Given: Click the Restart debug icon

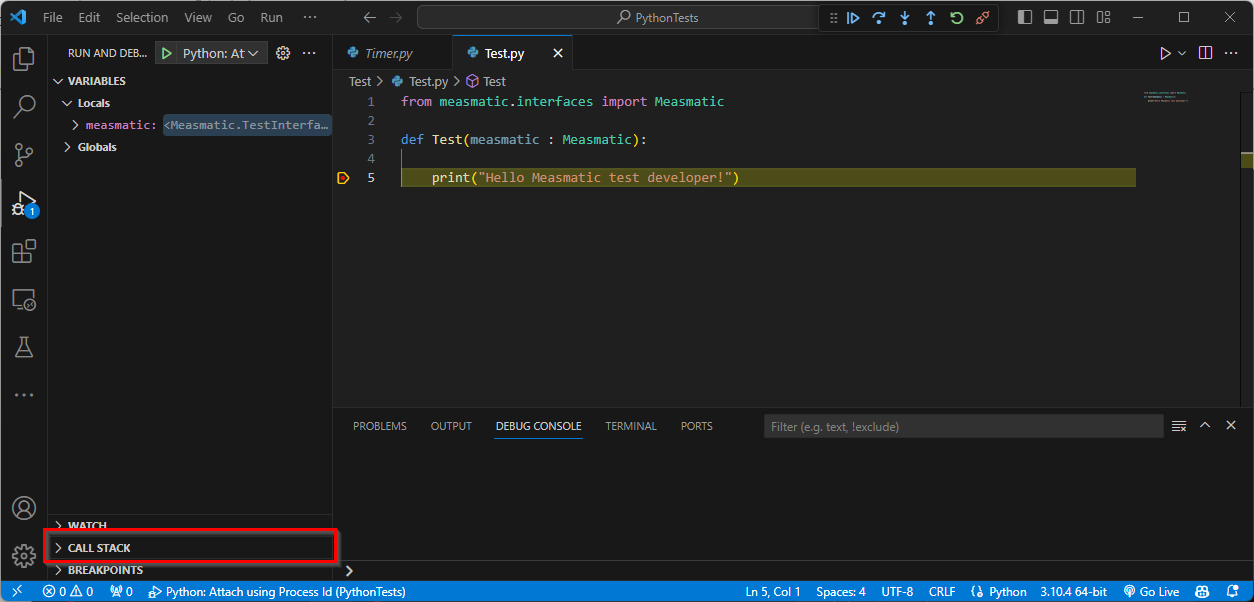Looking at the screenshot, I should (957, 18).
